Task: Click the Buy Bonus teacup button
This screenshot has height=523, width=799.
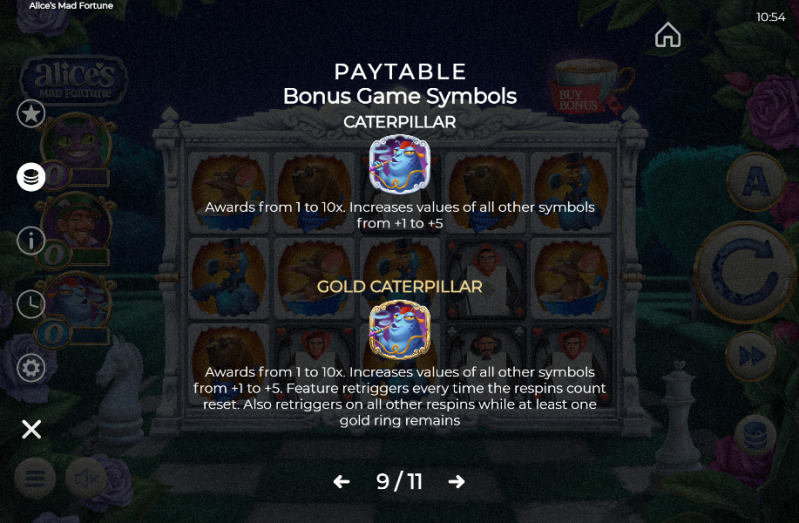Action: (x=591, y=86)
